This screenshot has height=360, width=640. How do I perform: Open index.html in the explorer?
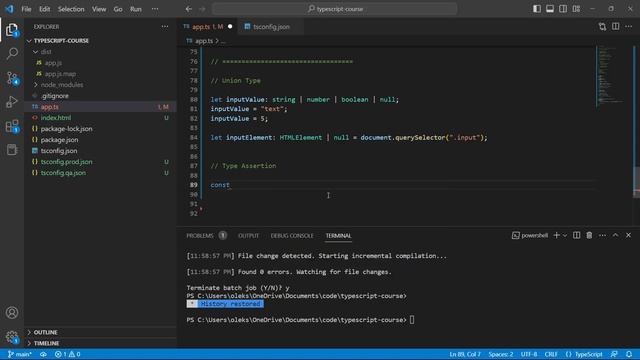tap(56, 118)
